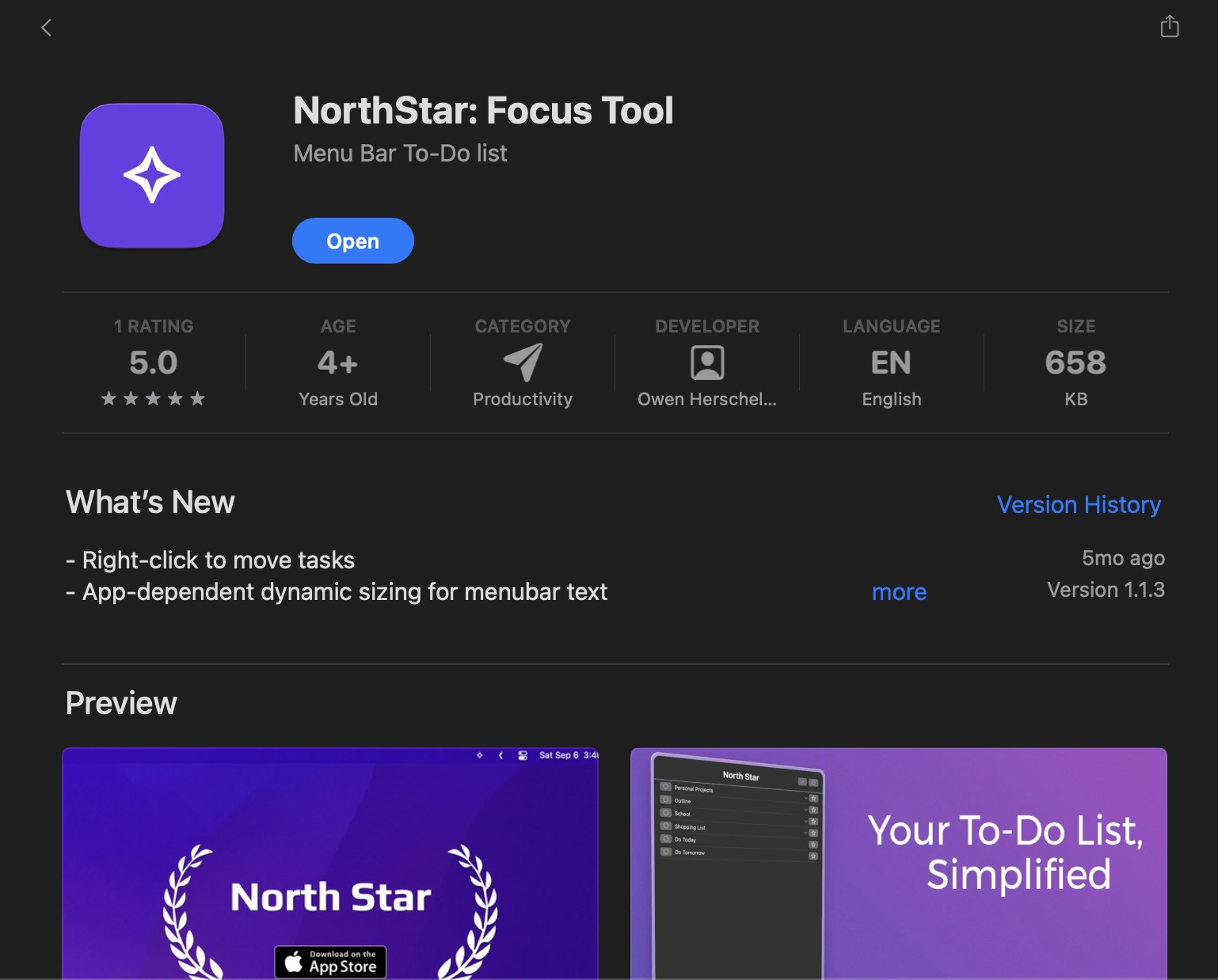Open the NorthStar app
This screenshot has height=980, width=1218.
353,241
